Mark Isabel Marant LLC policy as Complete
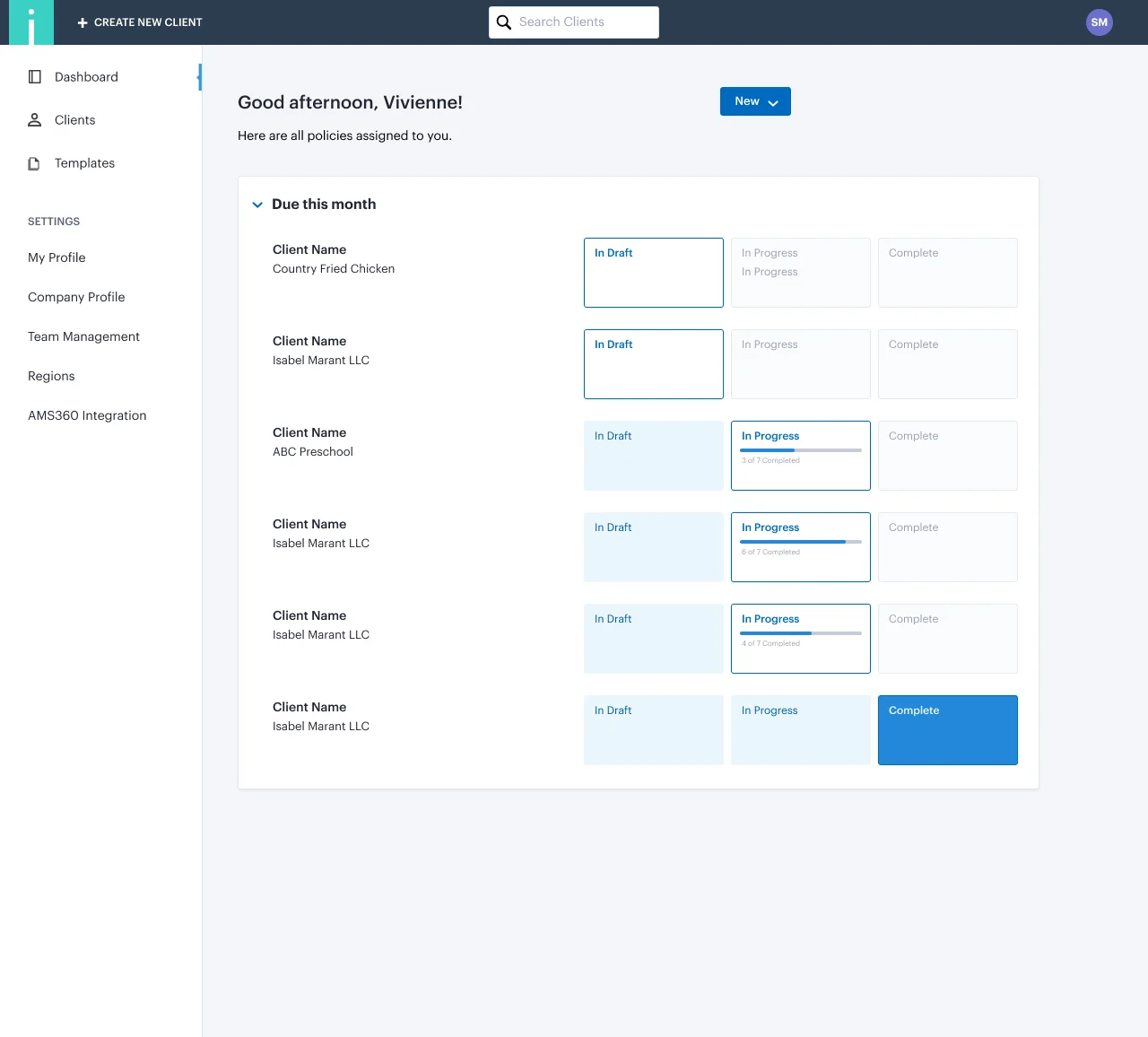The height and width of the screenshot is (1037, 1148). [947, 730]
